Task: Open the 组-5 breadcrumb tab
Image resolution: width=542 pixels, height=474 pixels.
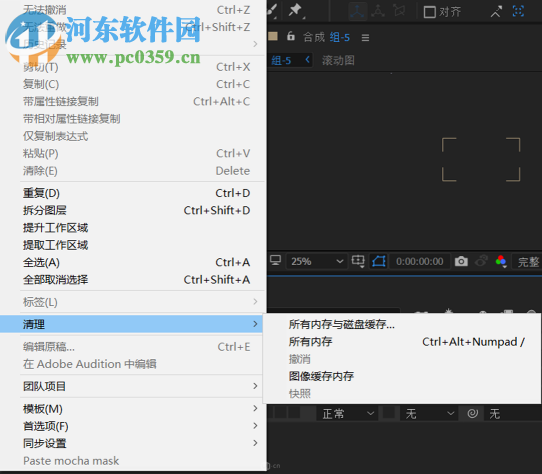Action: 281,61
